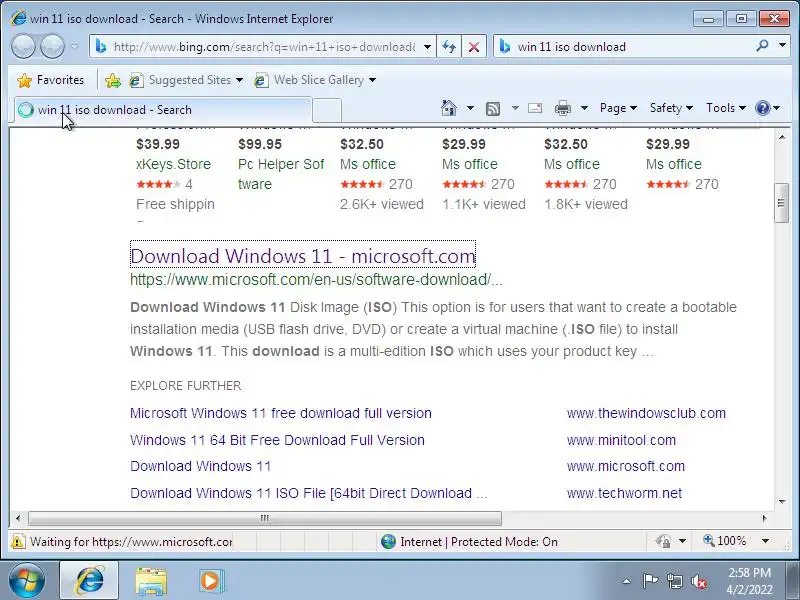Click the Forward navigation button
The image size is (800, 600).
coord(53,47)
